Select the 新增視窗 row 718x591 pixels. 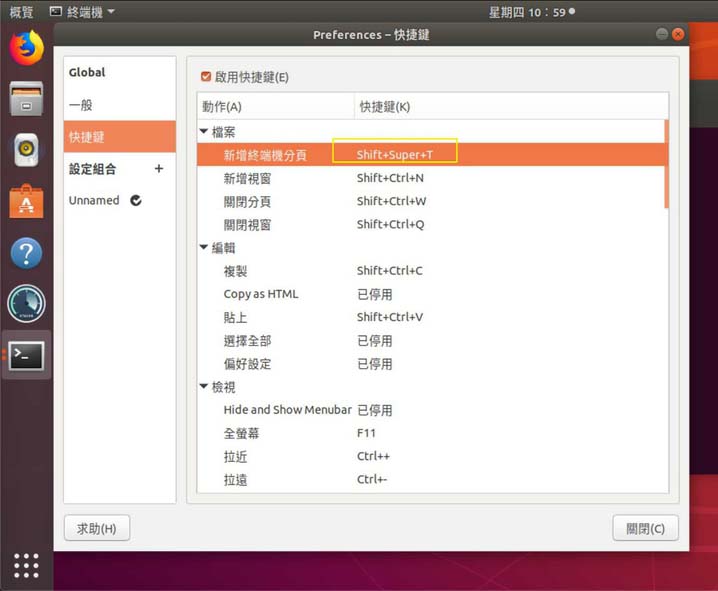(x=431, y=178)
